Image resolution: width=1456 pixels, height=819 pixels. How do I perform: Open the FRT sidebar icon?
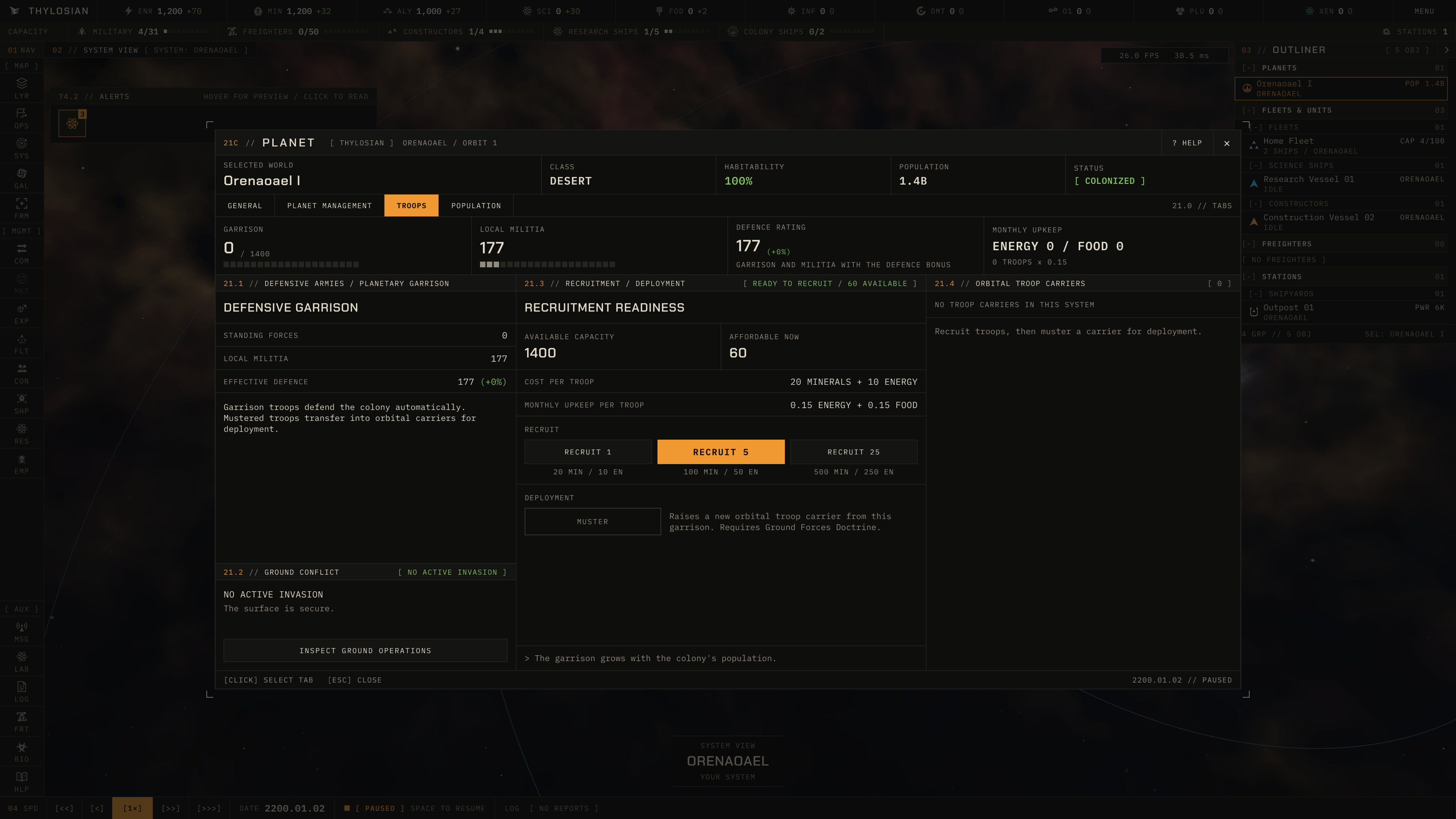tap(22, 722)
